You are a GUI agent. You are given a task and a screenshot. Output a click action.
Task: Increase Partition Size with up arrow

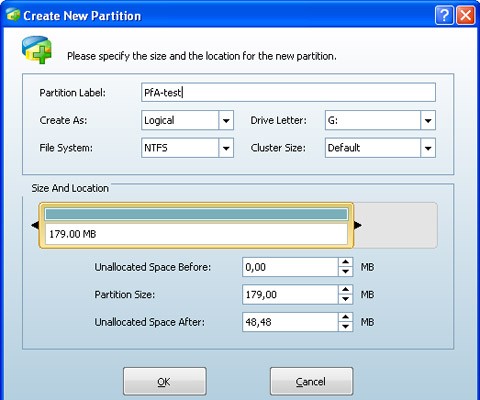coord(346,290)
